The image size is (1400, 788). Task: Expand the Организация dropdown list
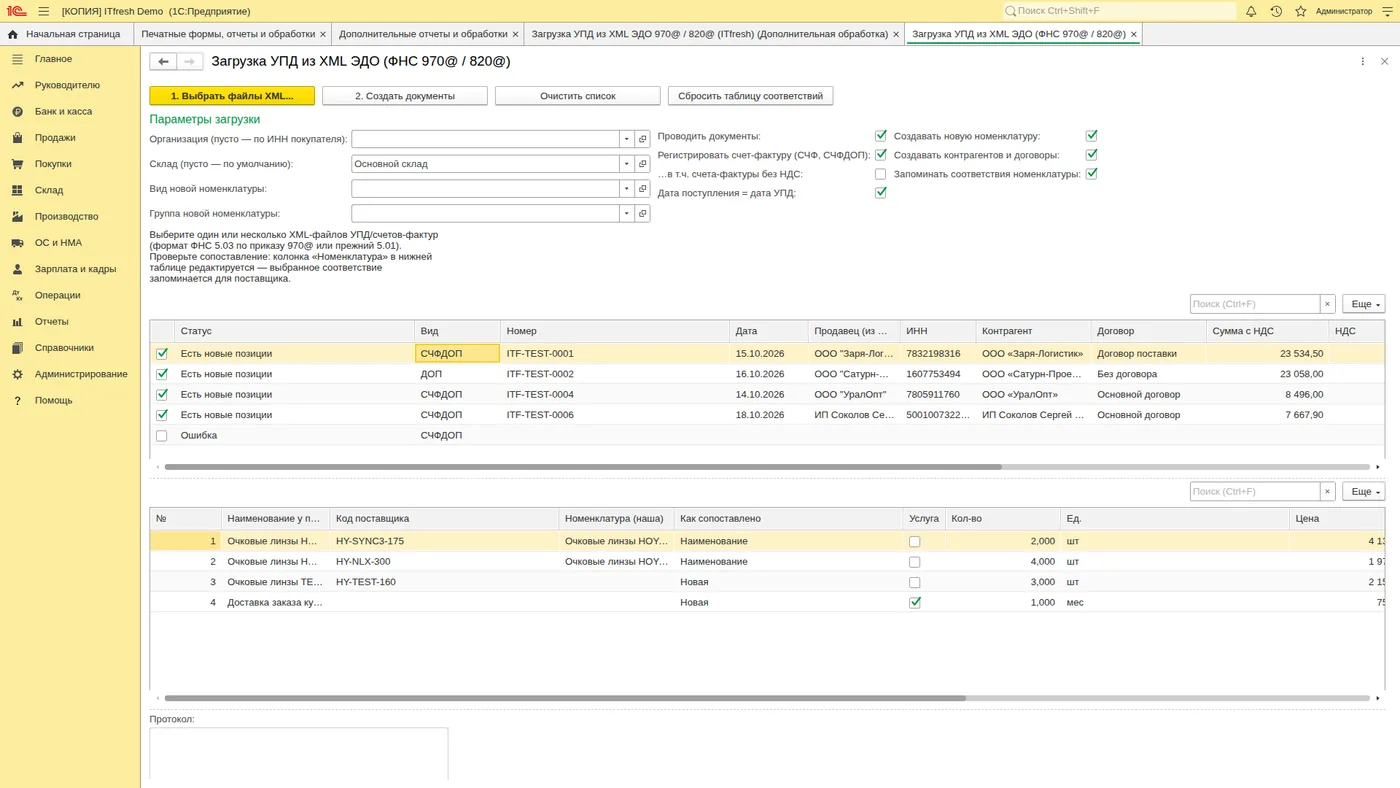click(x=627, y=139)
